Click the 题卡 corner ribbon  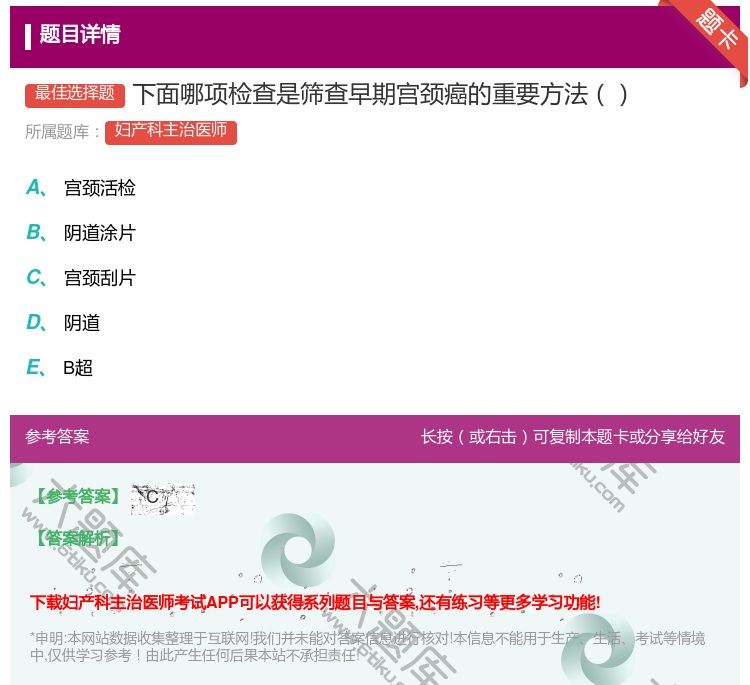click(715, 31)
